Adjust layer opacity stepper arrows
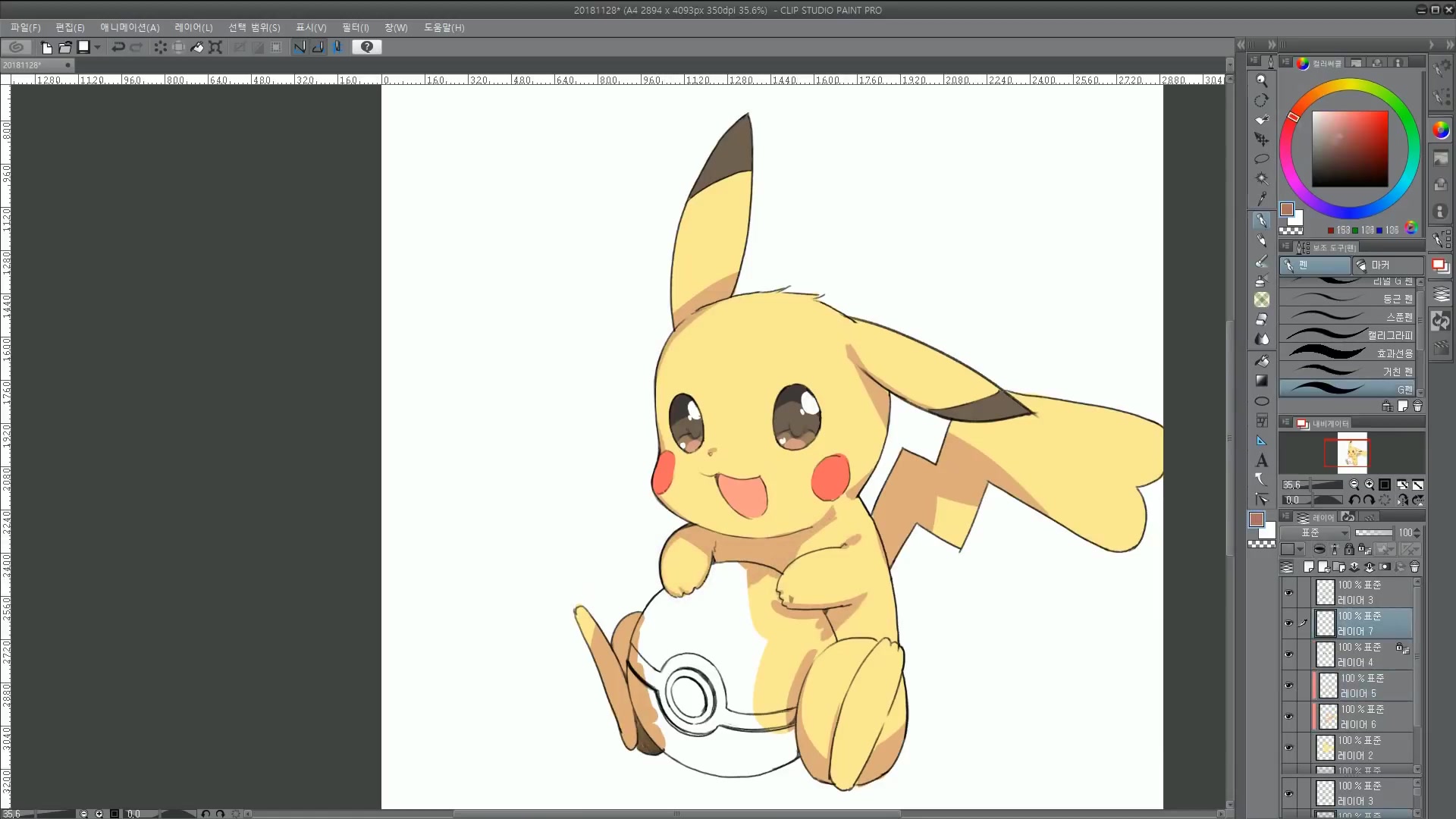The image size is (1456, 819). click(x=1417, y=533)
